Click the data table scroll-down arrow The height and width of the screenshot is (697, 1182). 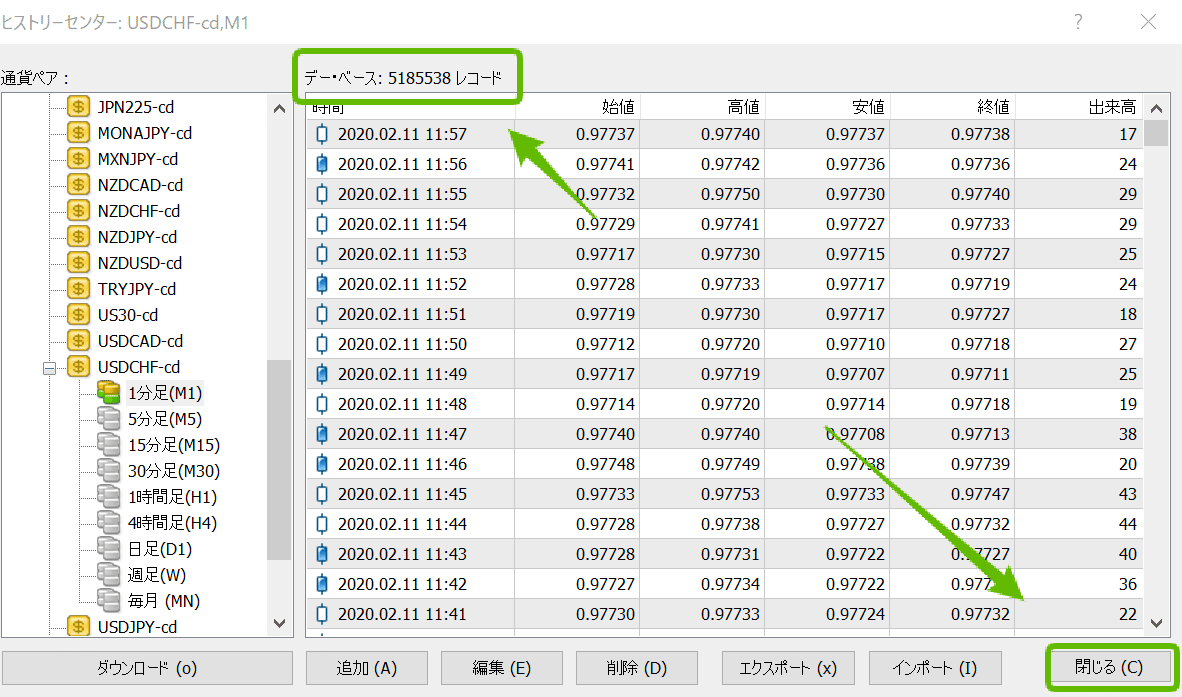tap(1156, 624)
